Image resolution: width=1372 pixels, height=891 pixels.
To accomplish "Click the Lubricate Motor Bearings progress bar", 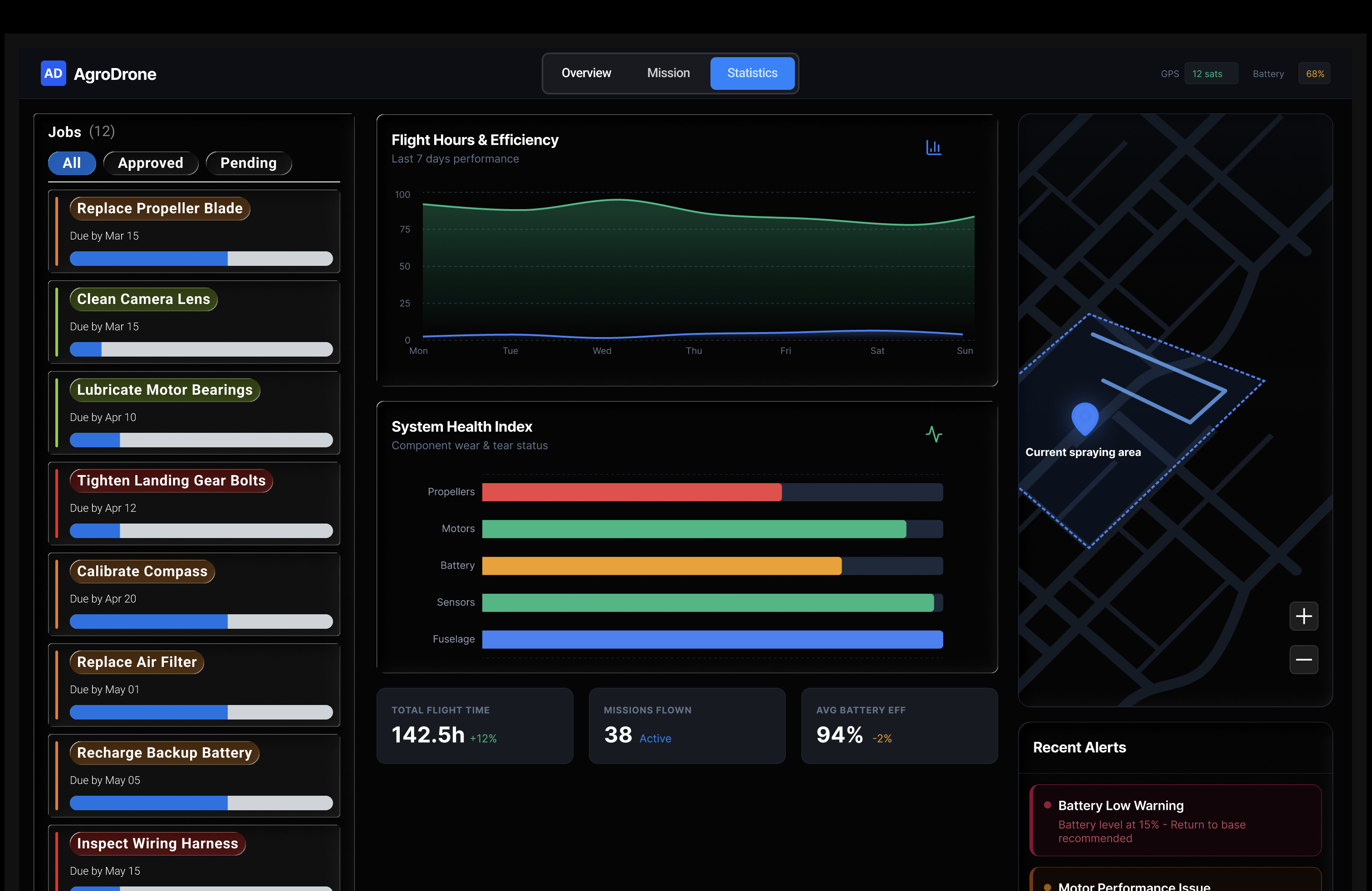I will click(201, 440).
